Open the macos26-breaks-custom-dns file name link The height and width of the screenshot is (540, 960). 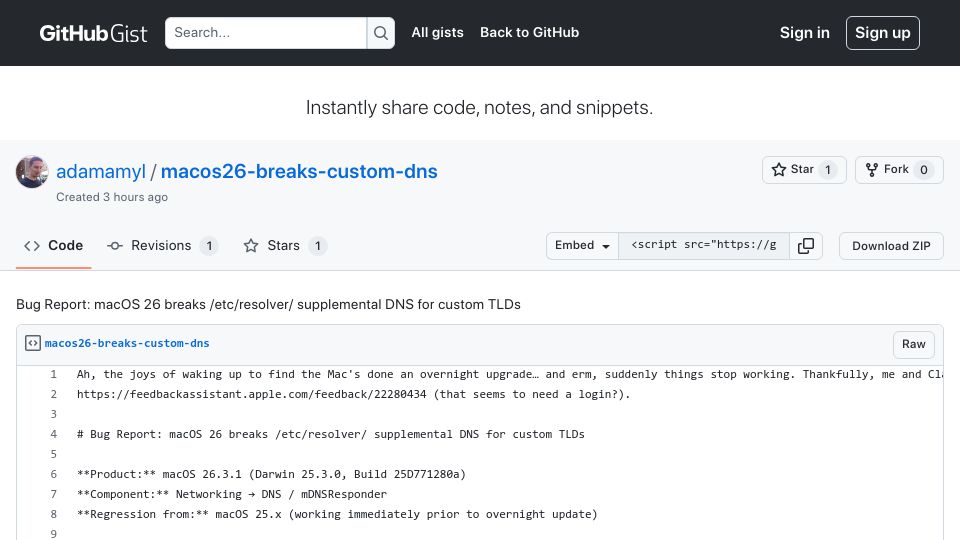pos(127,343)
